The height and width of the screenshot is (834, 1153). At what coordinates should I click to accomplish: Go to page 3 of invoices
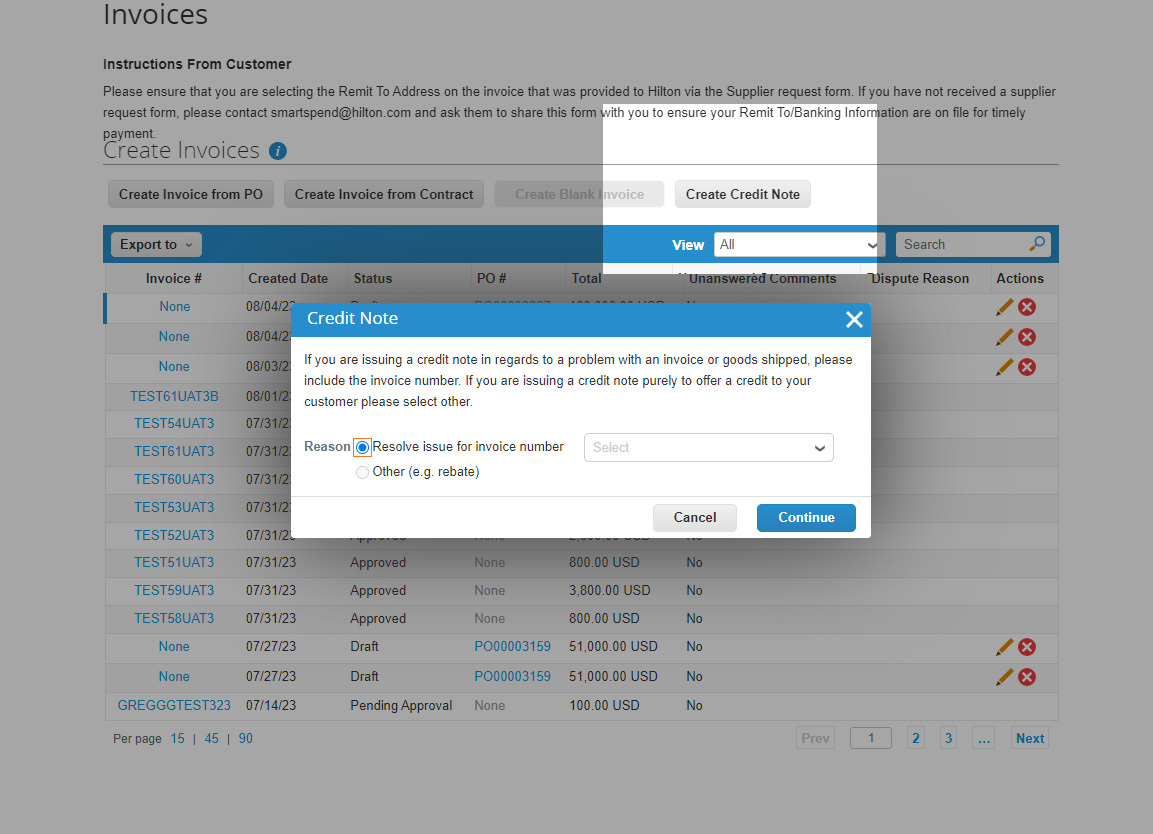948,738
